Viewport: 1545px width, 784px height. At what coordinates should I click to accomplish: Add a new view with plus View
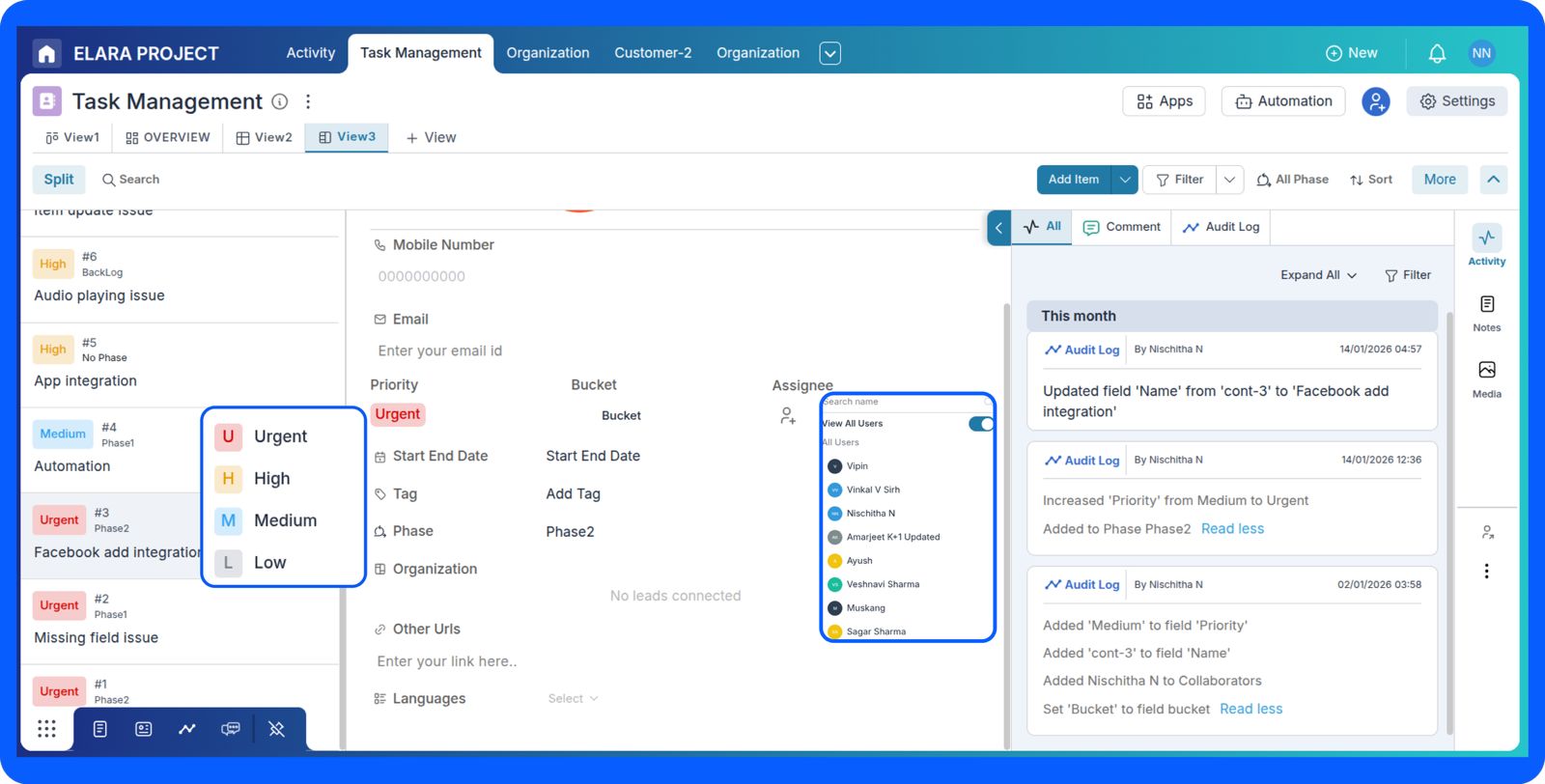(x=431, y=138)
